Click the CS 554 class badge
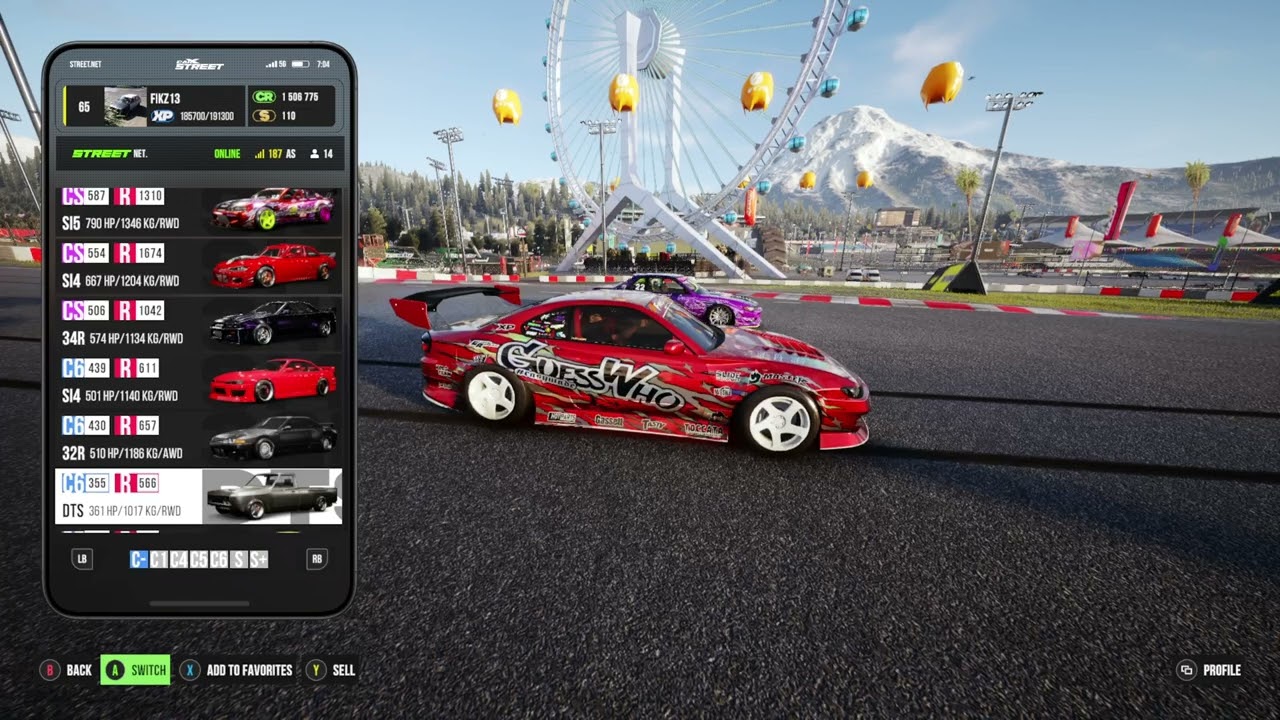1280x720 pixels. coord(85,253)
